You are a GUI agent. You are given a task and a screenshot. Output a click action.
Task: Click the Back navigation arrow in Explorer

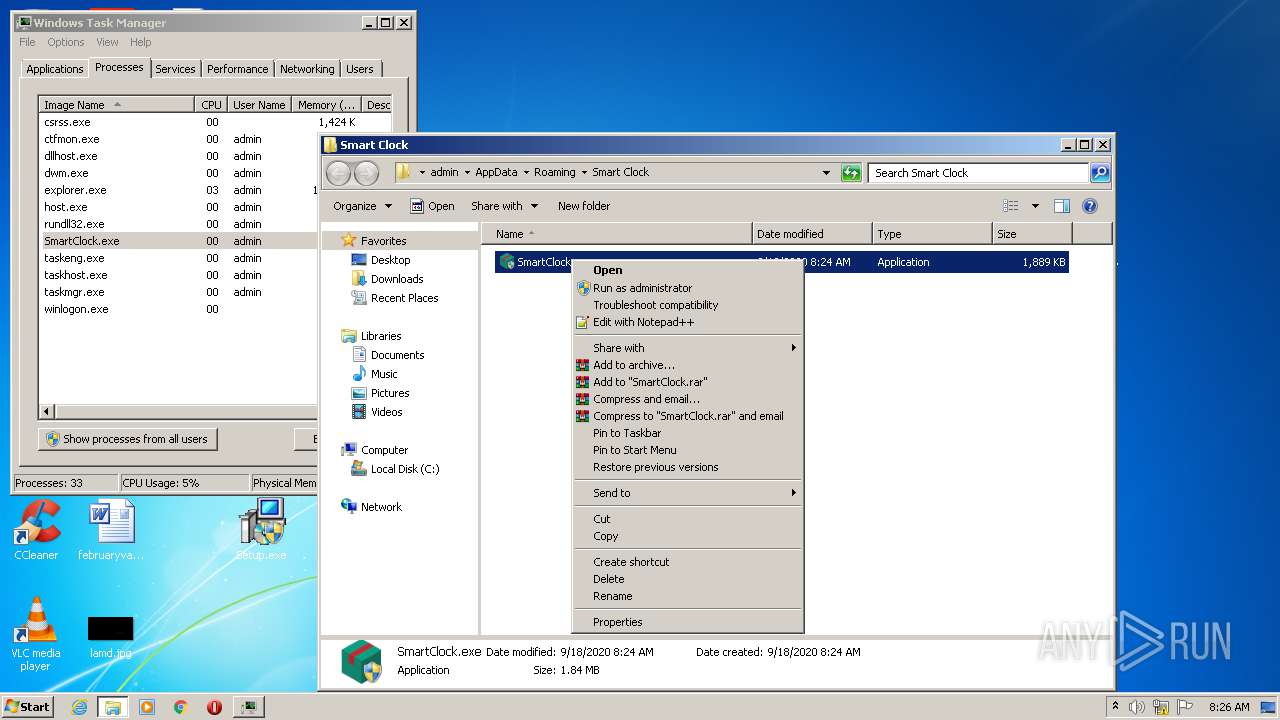(x=338, y=173)
